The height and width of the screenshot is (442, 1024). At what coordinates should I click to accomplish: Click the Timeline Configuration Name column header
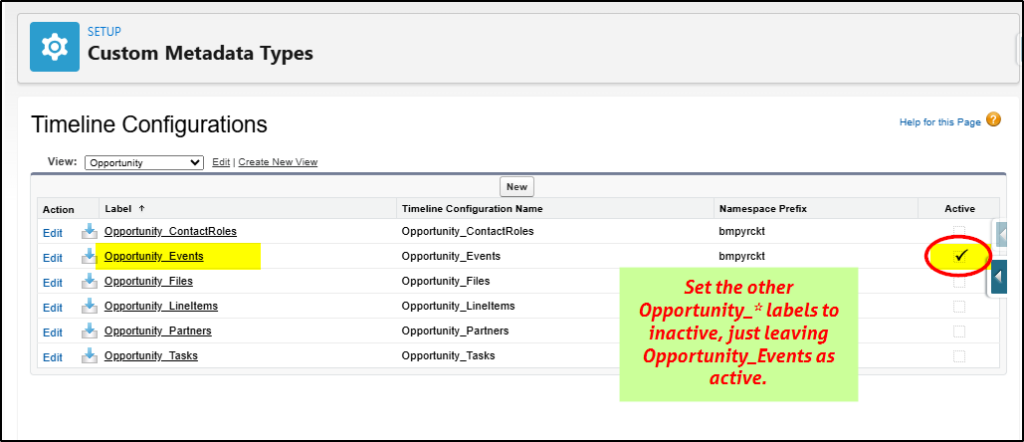[471, 209]
